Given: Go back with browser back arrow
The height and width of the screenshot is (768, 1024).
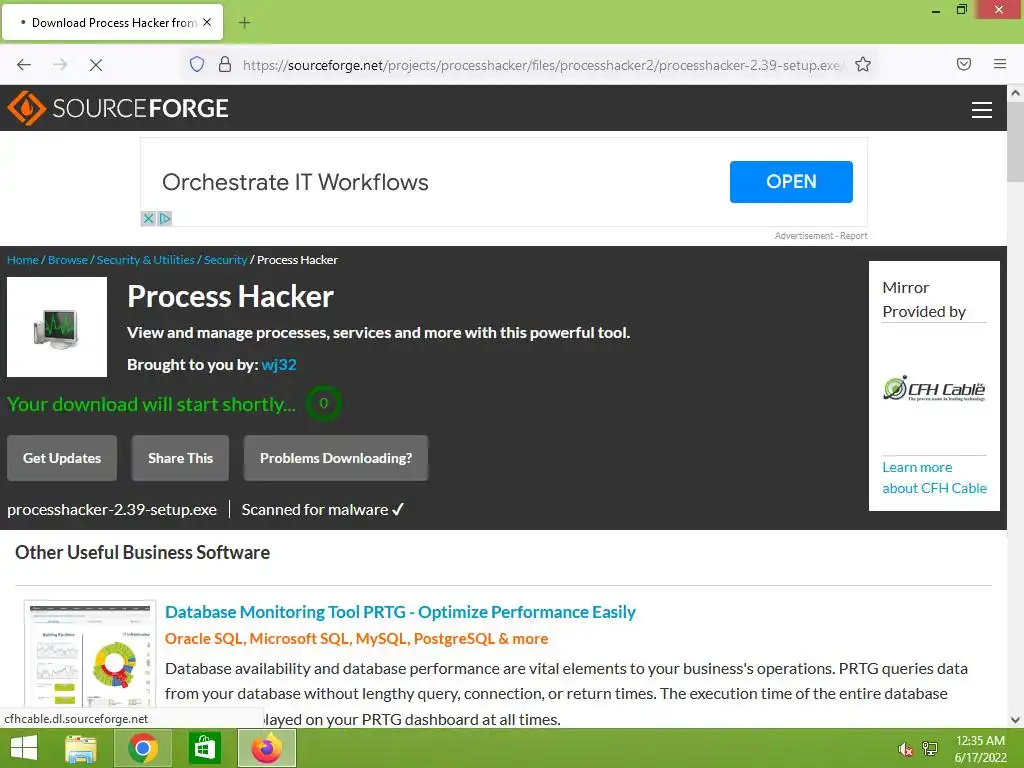Looking at the screenshot, I should [x=24, y=64].
